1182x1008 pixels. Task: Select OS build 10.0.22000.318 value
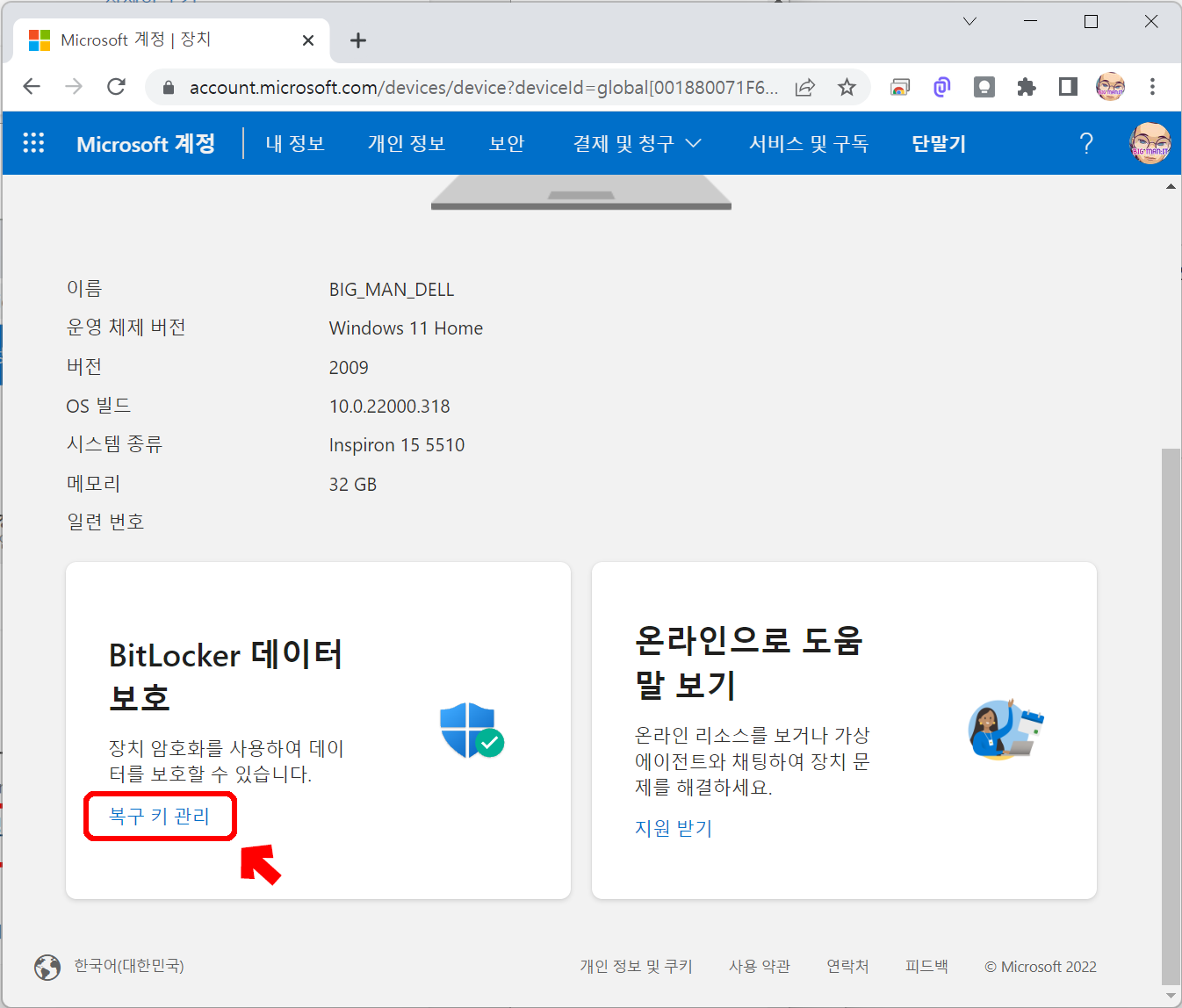tap(389, 407)
